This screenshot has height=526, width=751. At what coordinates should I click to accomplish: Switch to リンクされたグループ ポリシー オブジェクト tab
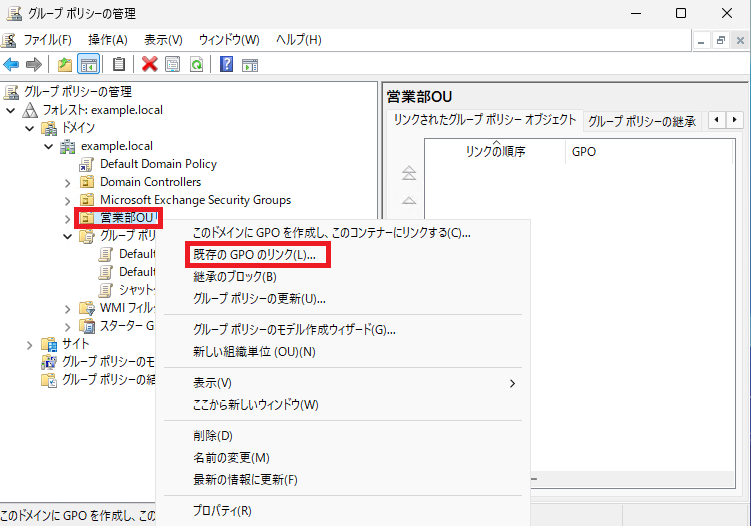(485, 120)
